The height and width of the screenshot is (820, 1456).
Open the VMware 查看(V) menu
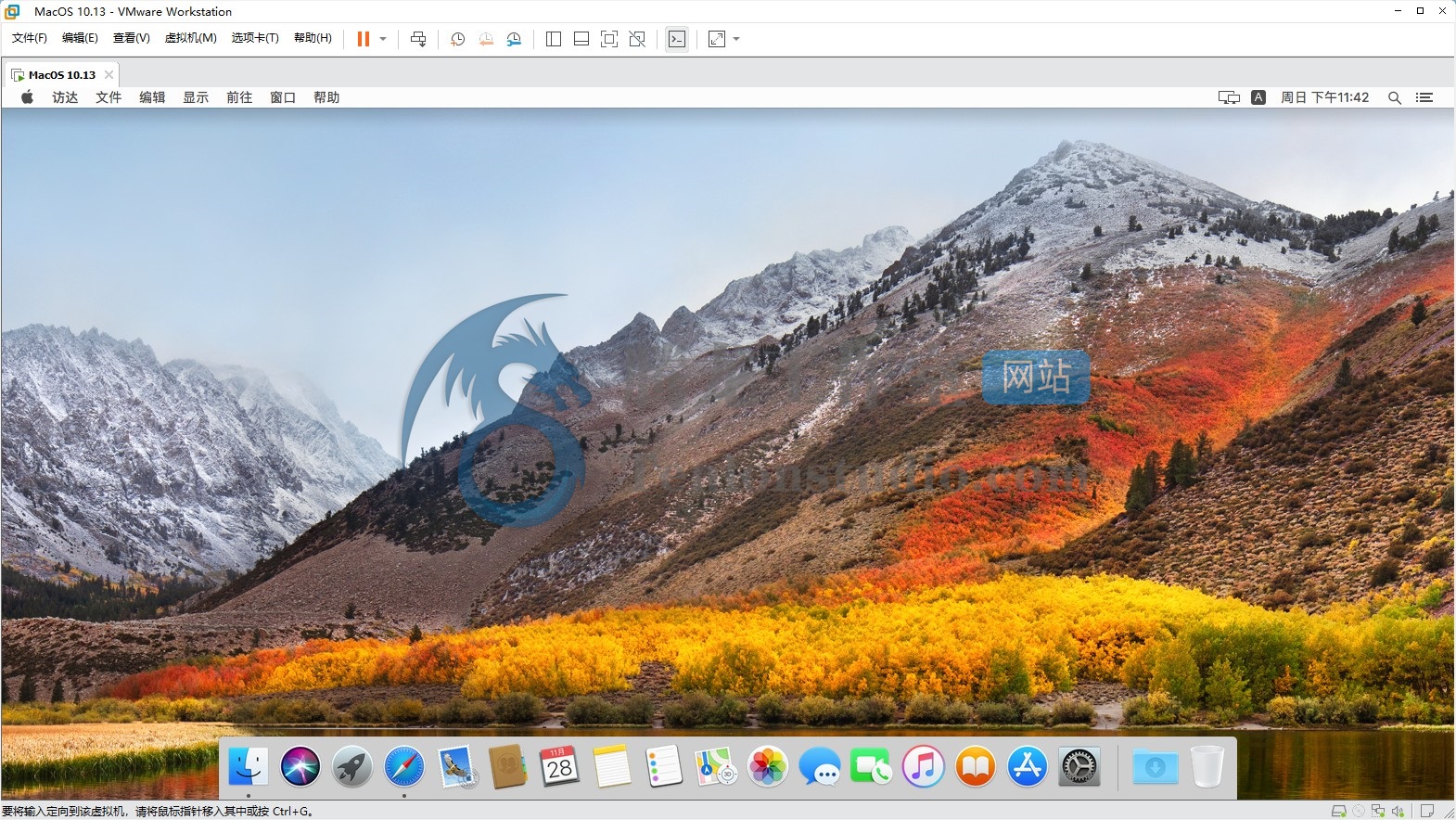click(131, 38)
